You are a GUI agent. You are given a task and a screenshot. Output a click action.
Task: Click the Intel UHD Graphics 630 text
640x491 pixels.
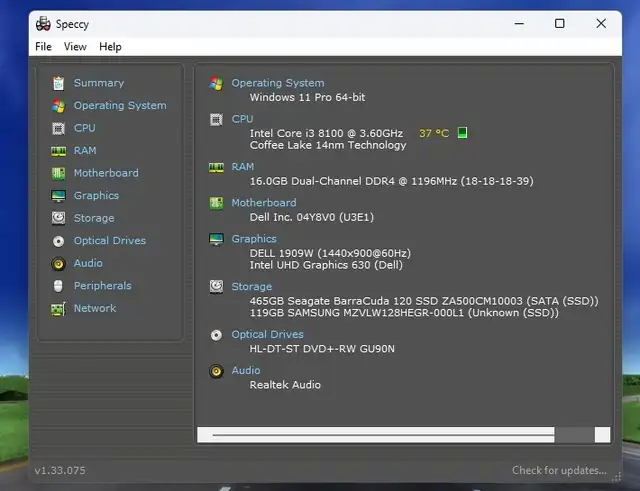point(326,265)
